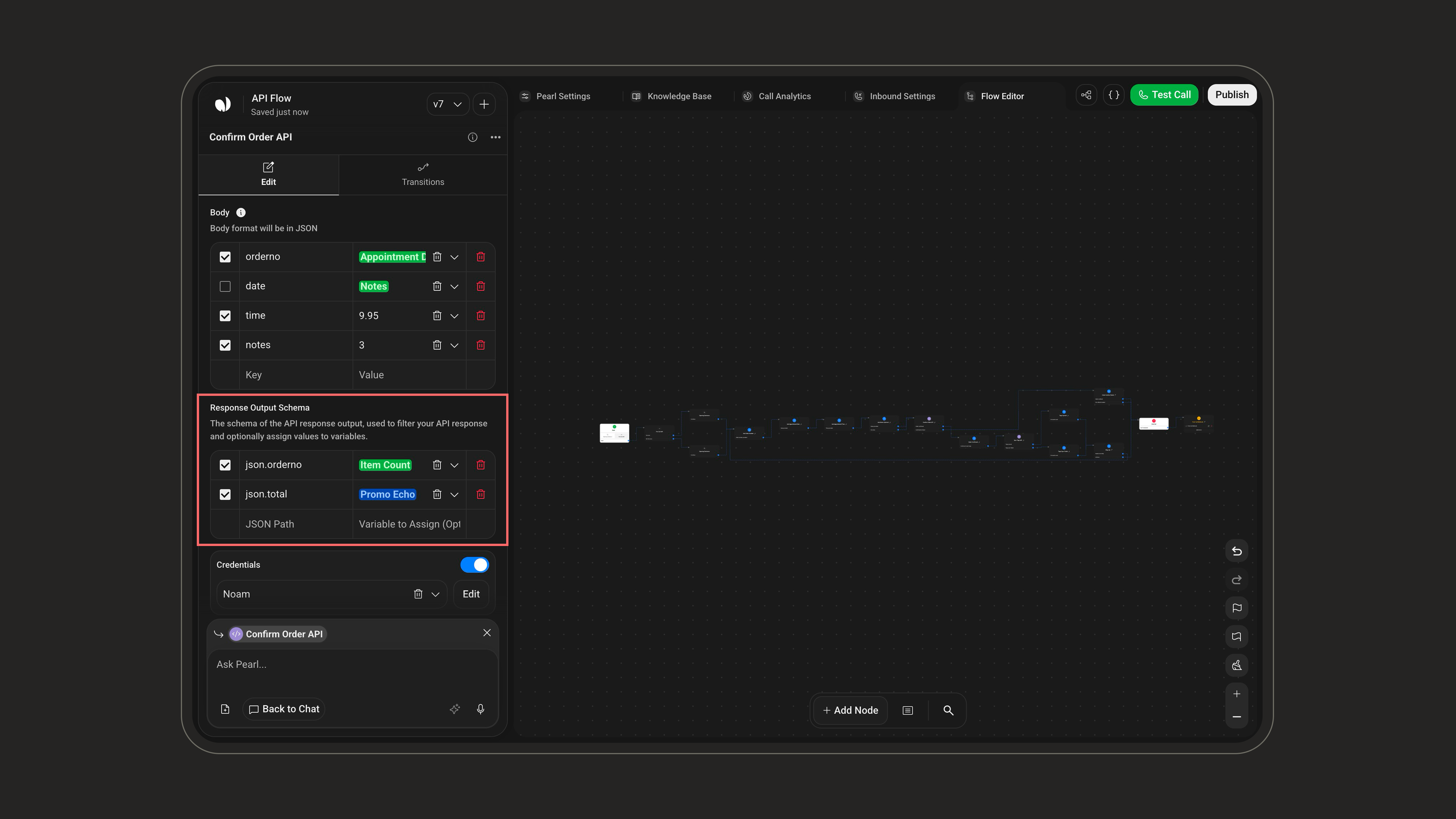Delete the notes row with the red trash icon
This screenshot has height=819, width=1456.
480,345
